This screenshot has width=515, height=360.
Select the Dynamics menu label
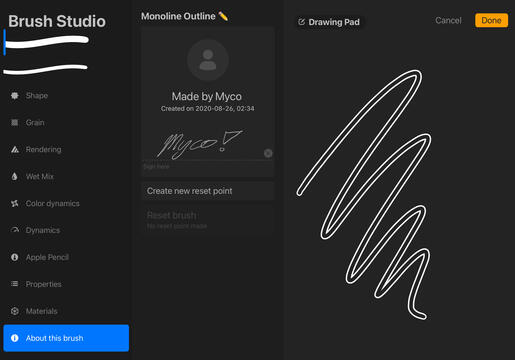(43, 230)
